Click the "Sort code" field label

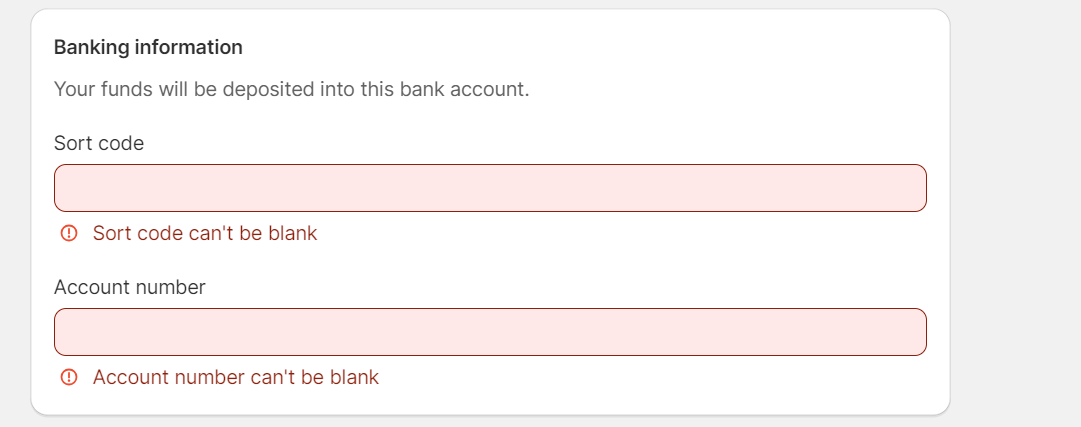pyautogui.click(x=99, y=143)
